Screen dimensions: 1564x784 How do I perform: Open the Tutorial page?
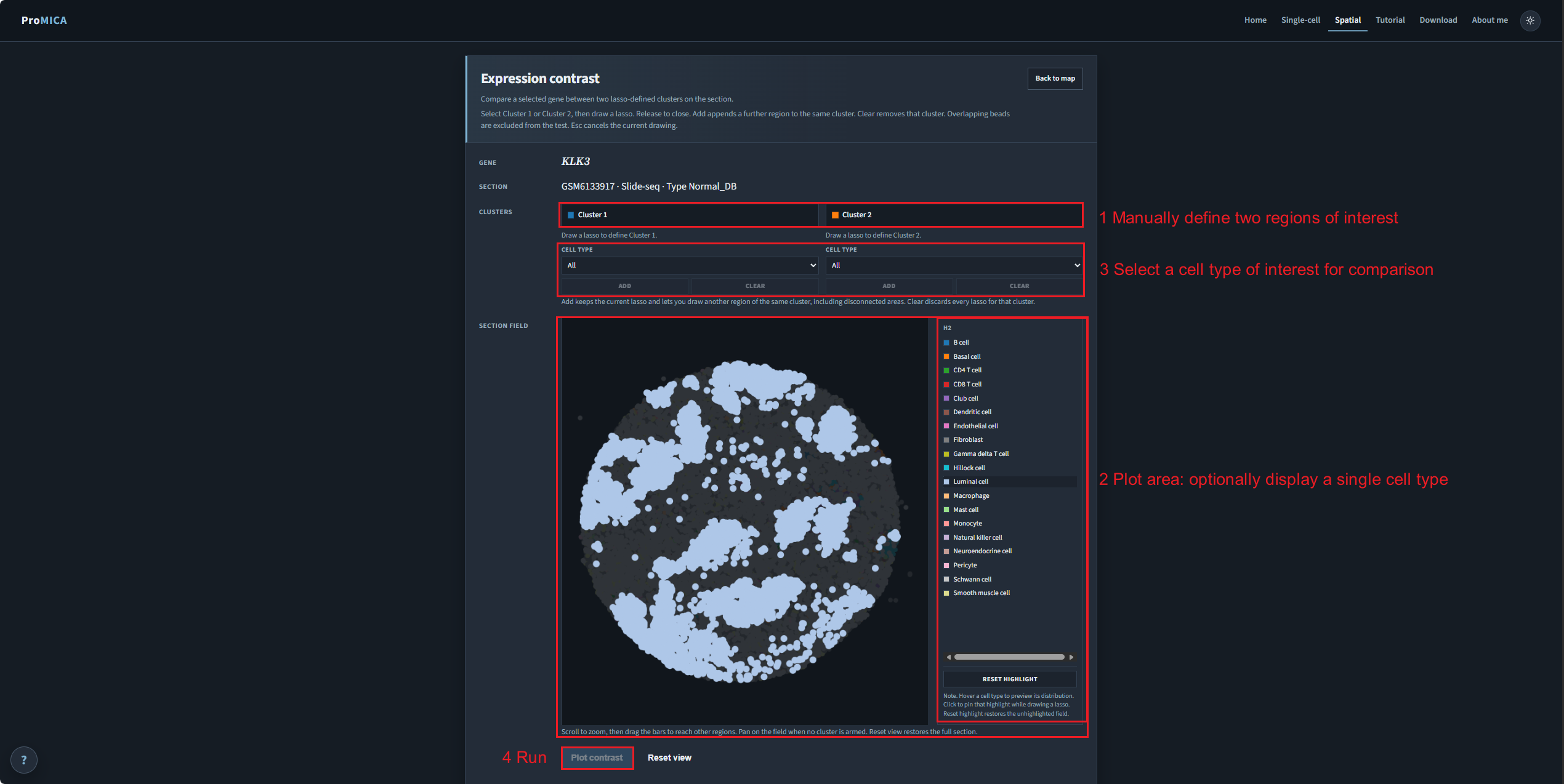1390,20
